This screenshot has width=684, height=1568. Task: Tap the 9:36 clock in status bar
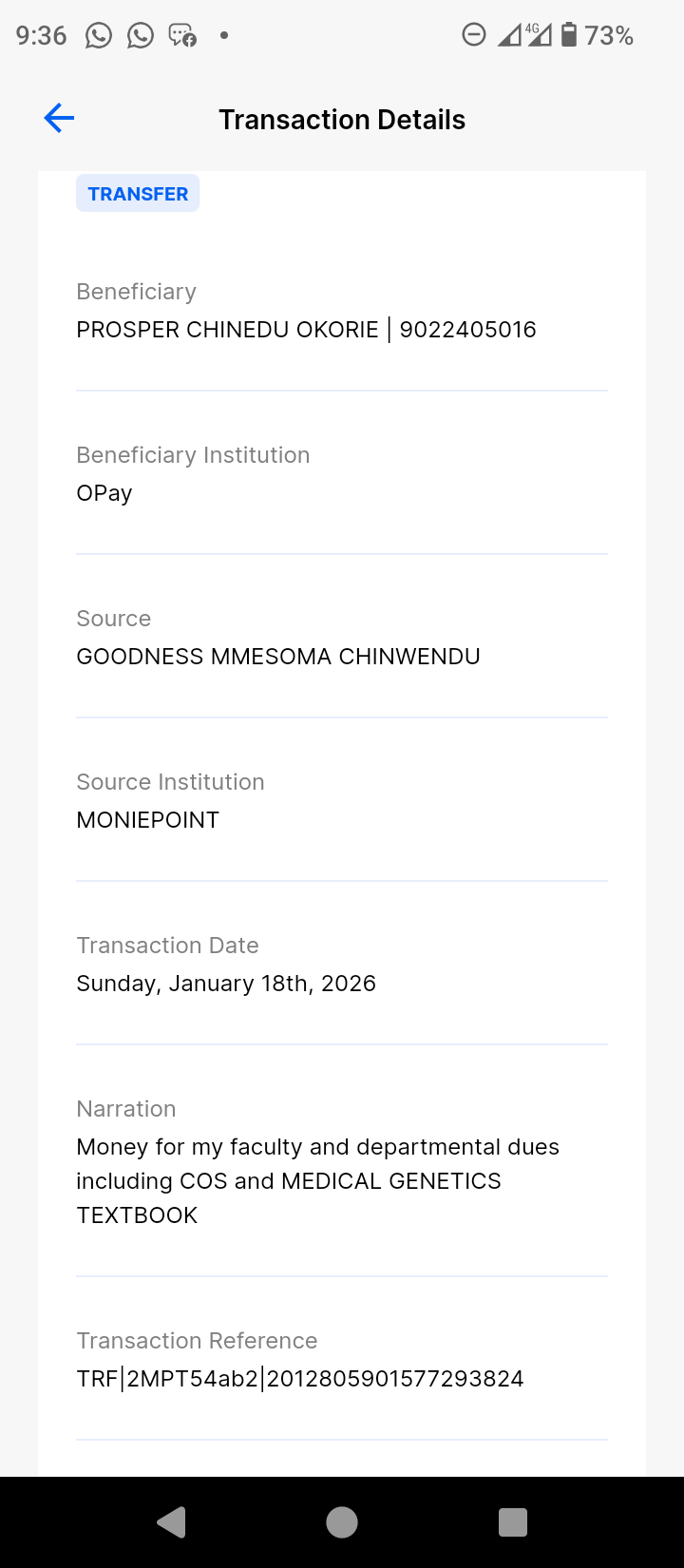pos(42,36)
